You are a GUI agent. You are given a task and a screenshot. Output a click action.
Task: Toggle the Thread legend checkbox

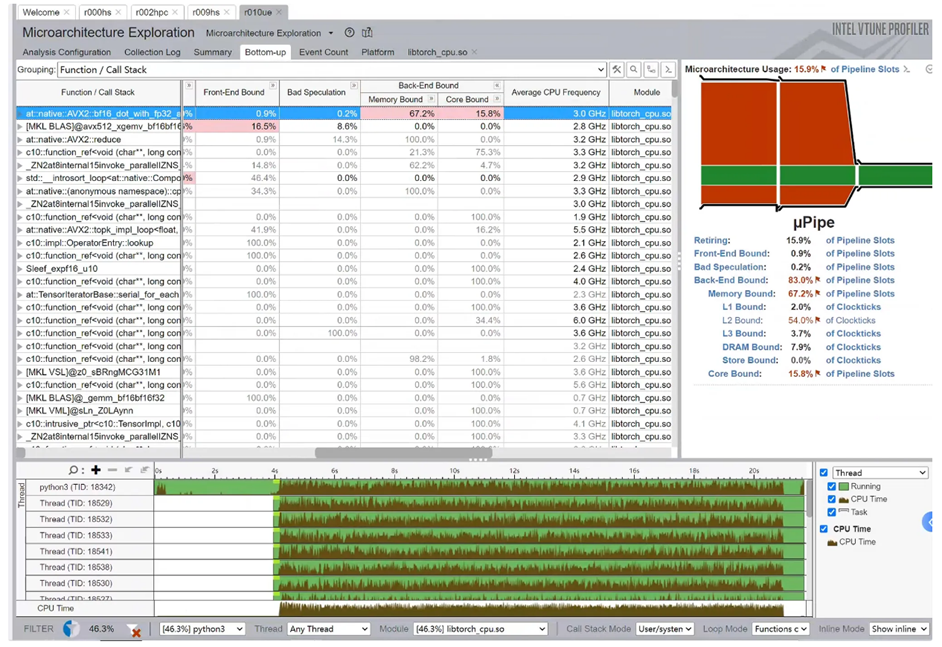pyautogui.click(x=824, y=473)
